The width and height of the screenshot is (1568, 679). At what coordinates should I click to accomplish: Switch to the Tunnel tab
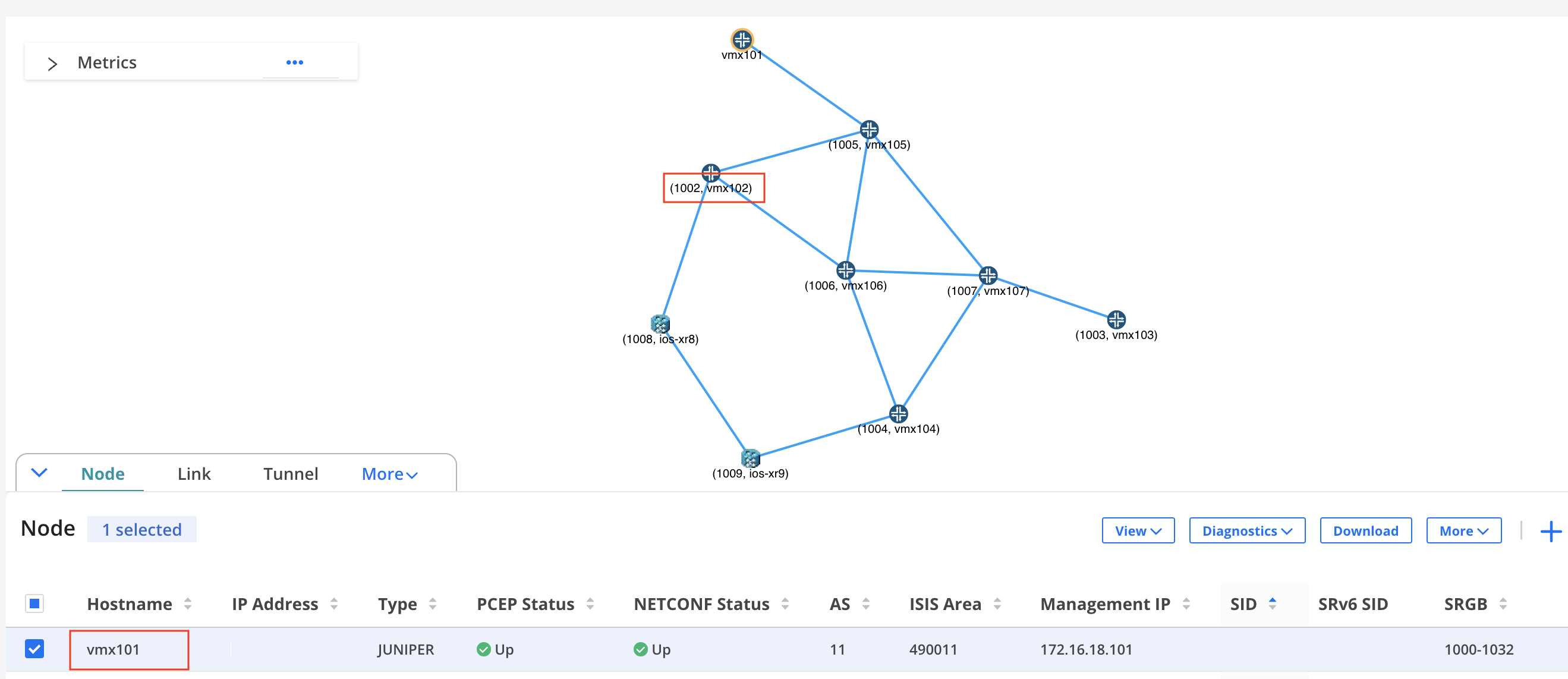(x=290, y=474)
